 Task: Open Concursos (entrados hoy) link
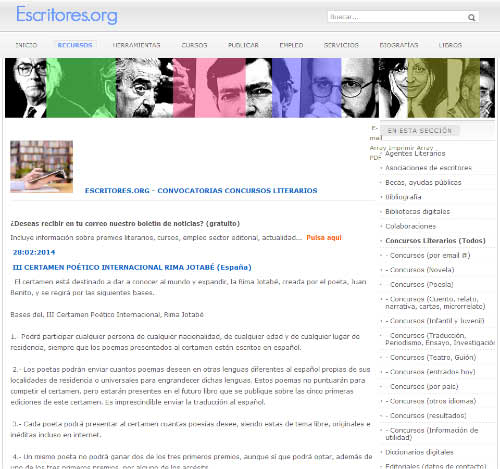click(430, 372)
